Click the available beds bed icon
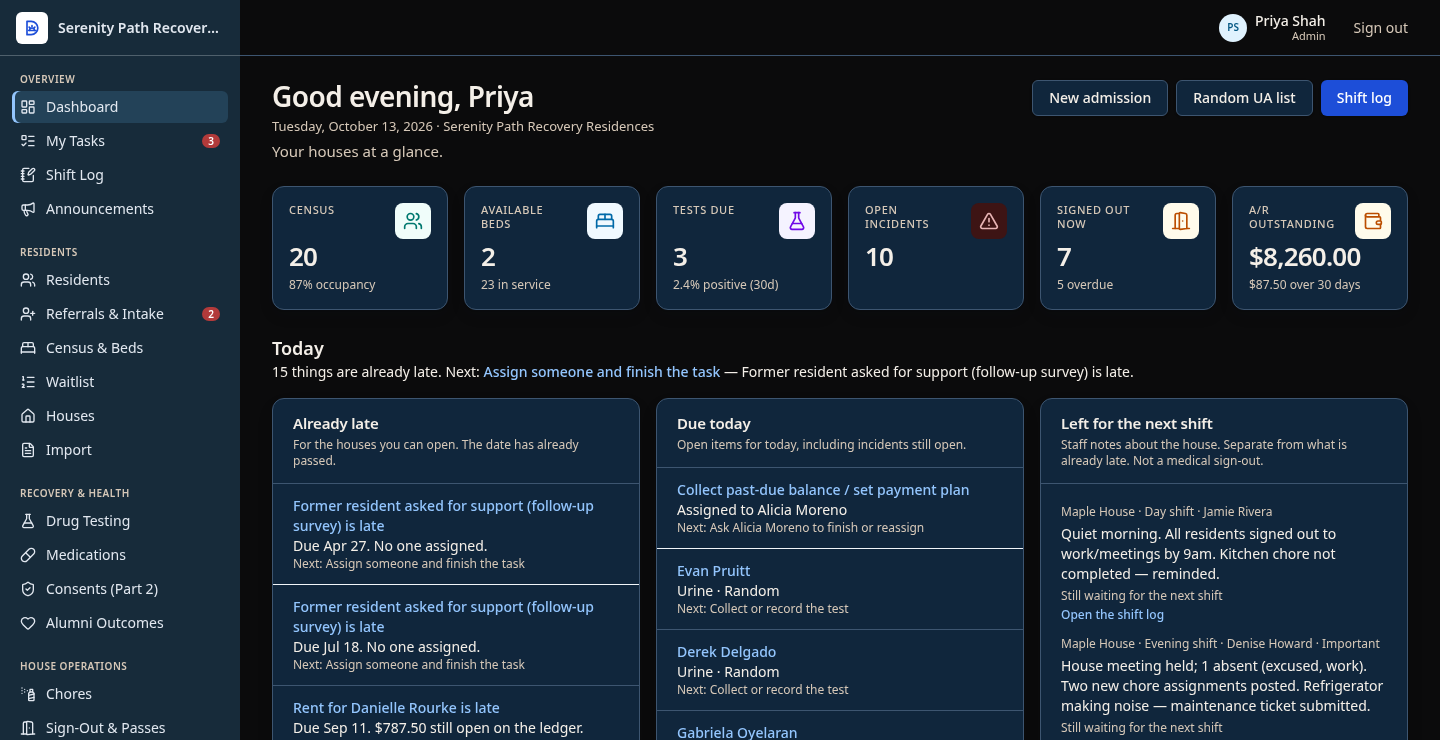The height and width of the screenshot is (740, 1440). click(x=605, y=221)
